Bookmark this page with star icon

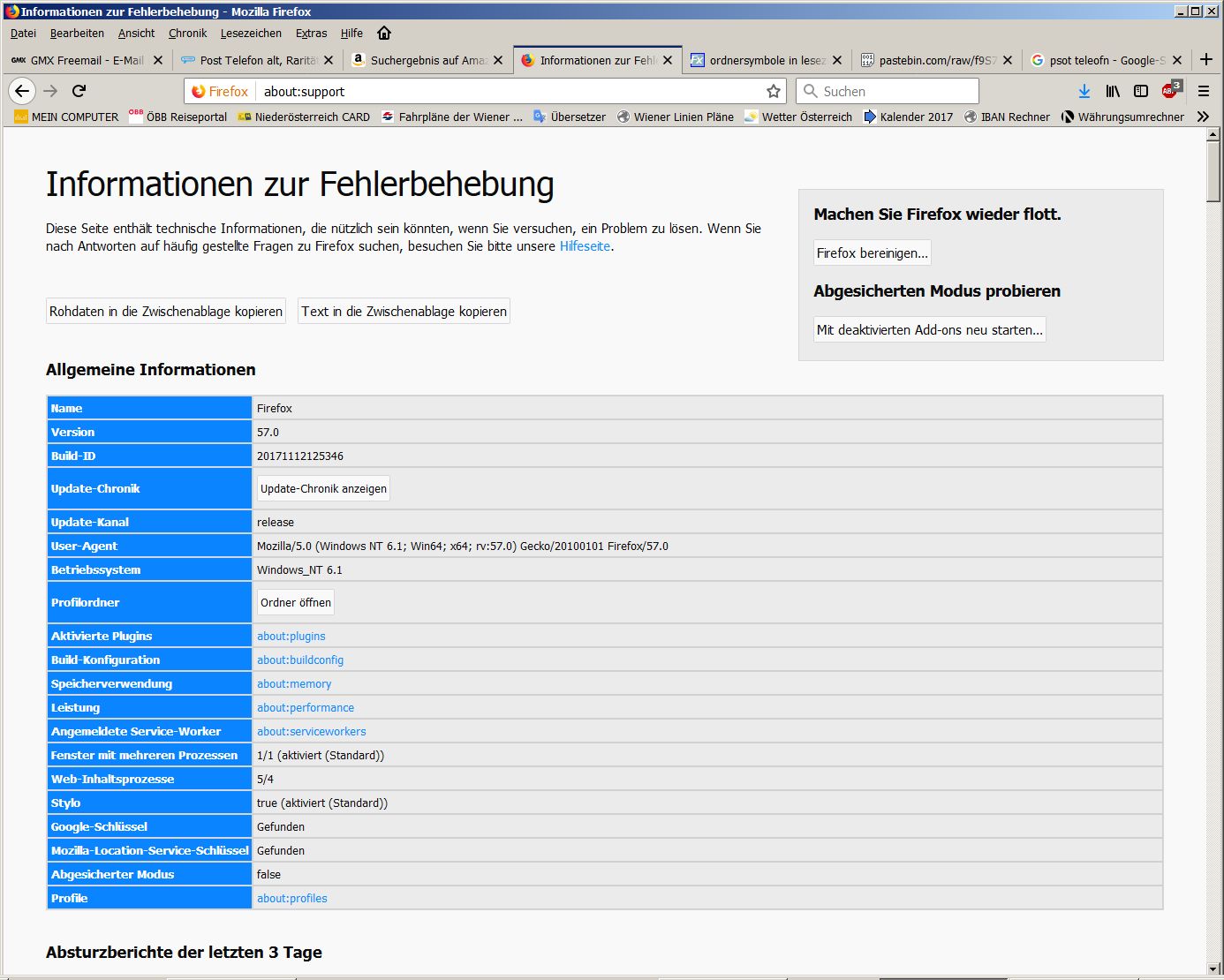point(774,91)
